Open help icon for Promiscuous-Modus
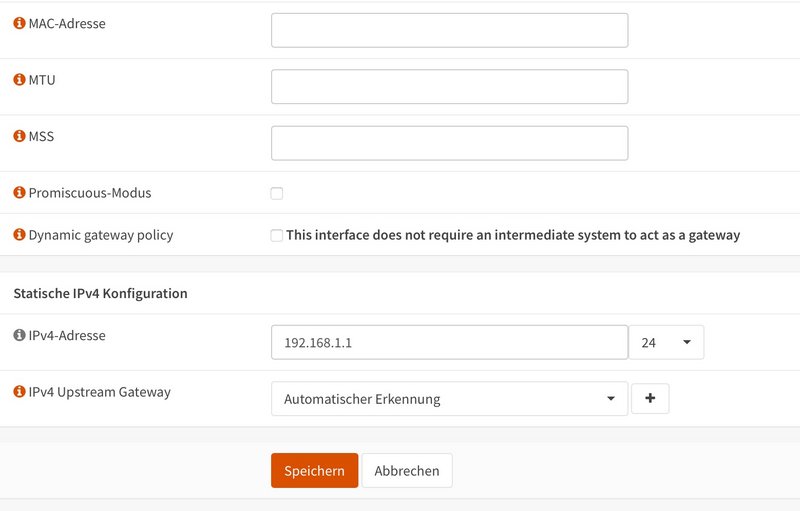This screenshot has height=511, width=800. point(19,192)
